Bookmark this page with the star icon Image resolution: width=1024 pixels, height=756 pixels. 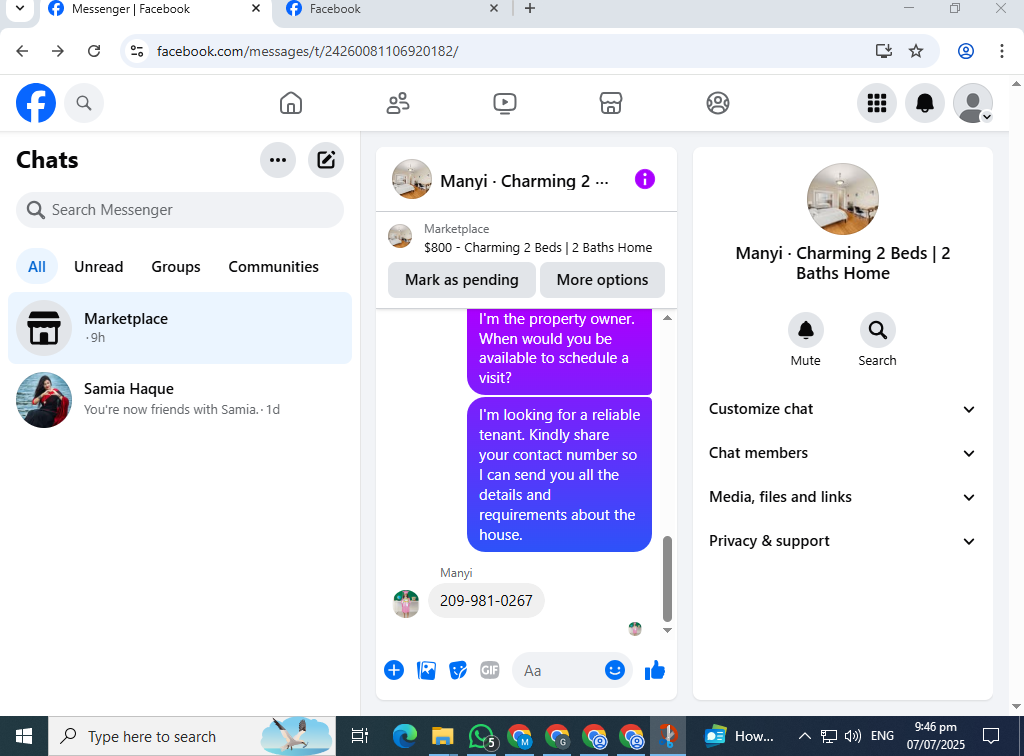[x=916, y=51]
